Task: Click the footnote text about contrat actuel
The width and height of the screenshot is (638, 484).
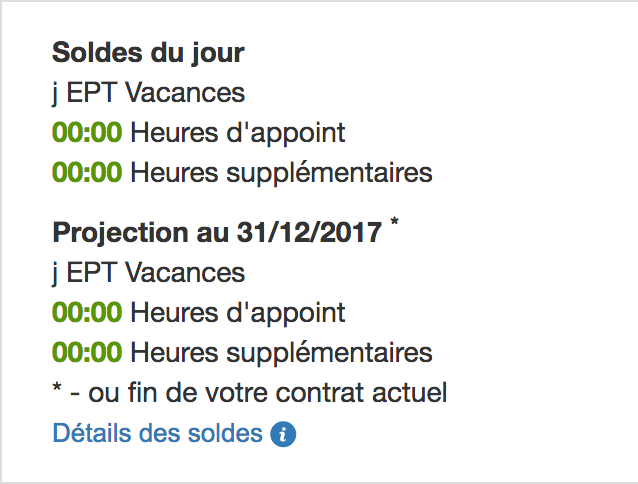Action: click(262, 393)
